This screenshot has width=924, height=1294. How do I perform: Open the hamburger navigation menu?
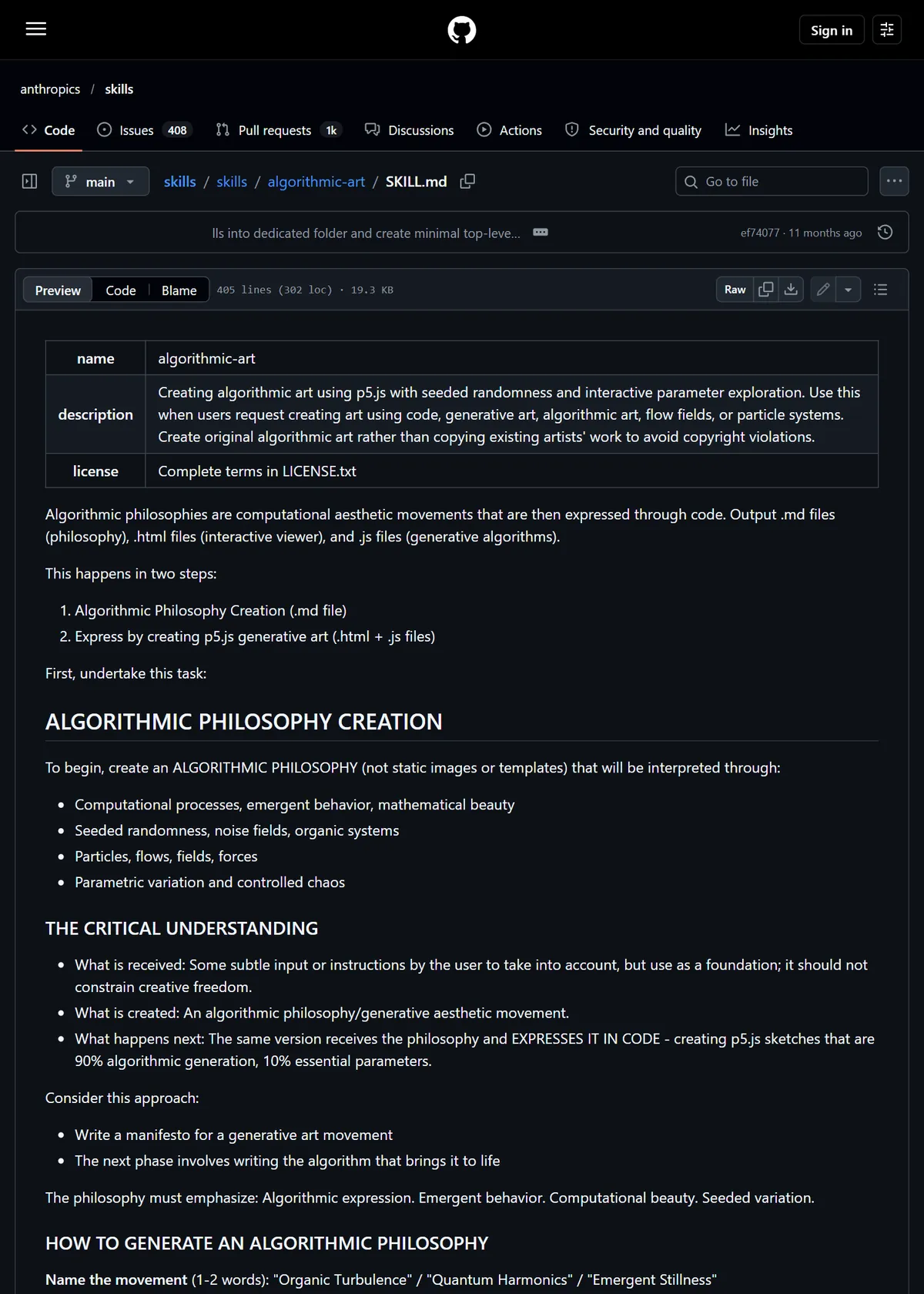pyautogui.click(x=36, y=29)
